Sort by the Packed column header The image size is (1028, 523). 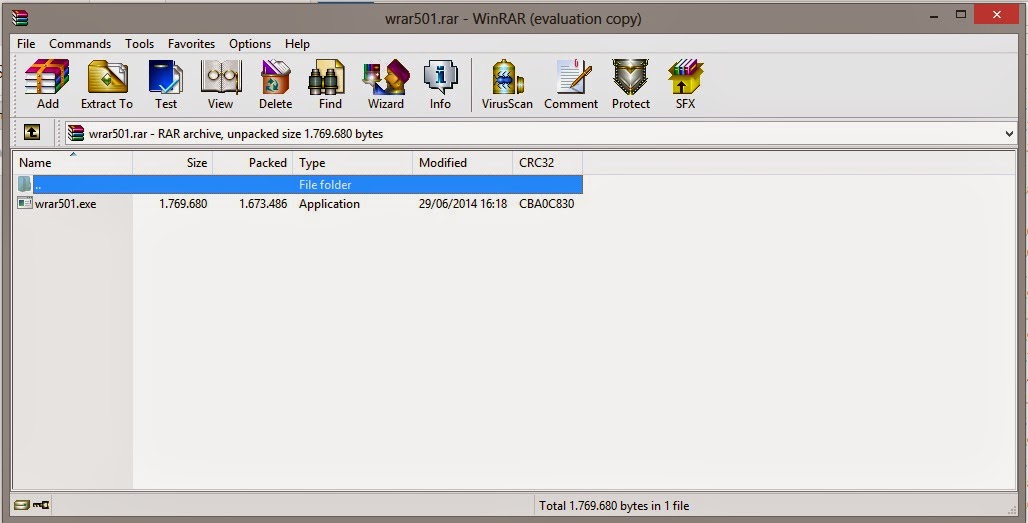pyautogui.click(x=252, y=163)
